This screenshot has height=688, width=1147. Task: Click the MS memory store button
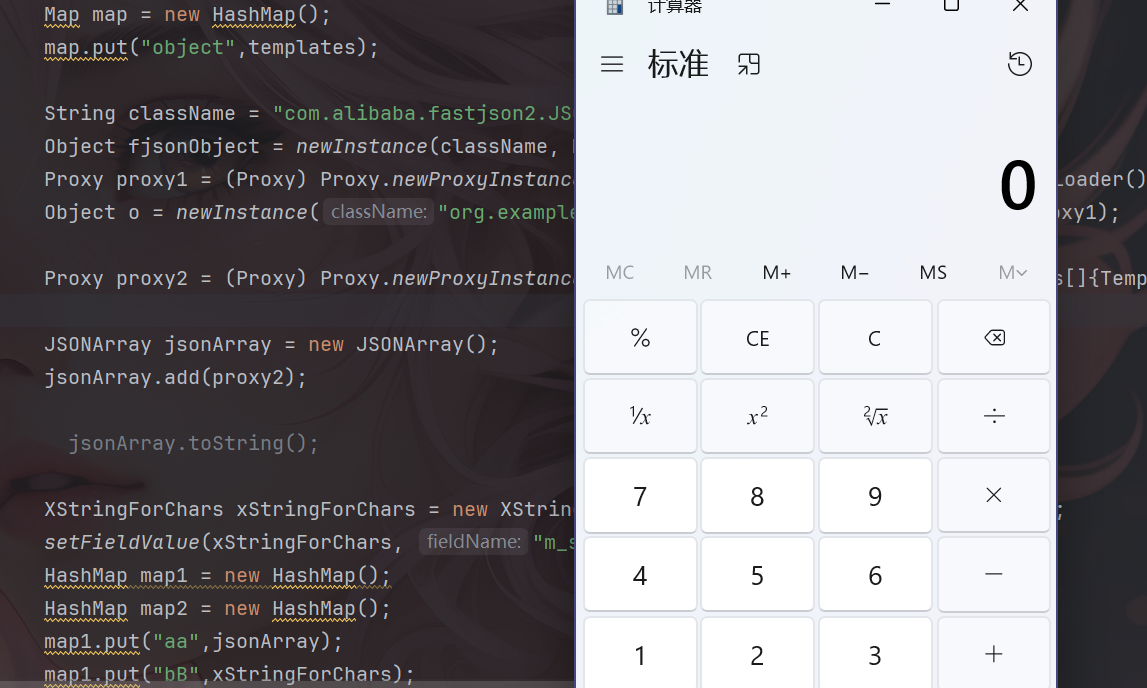pyautogui.click(x=933, y=273)
